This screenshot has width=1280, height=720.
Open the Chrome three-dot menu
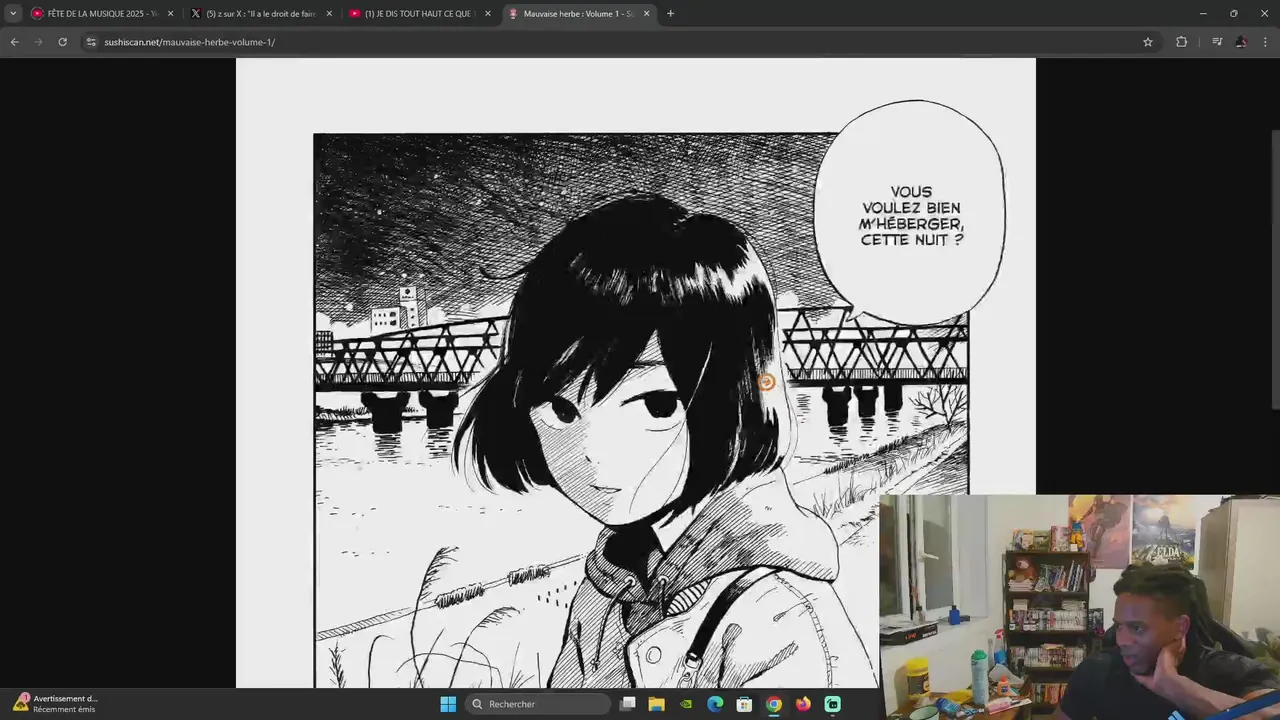1266,42
